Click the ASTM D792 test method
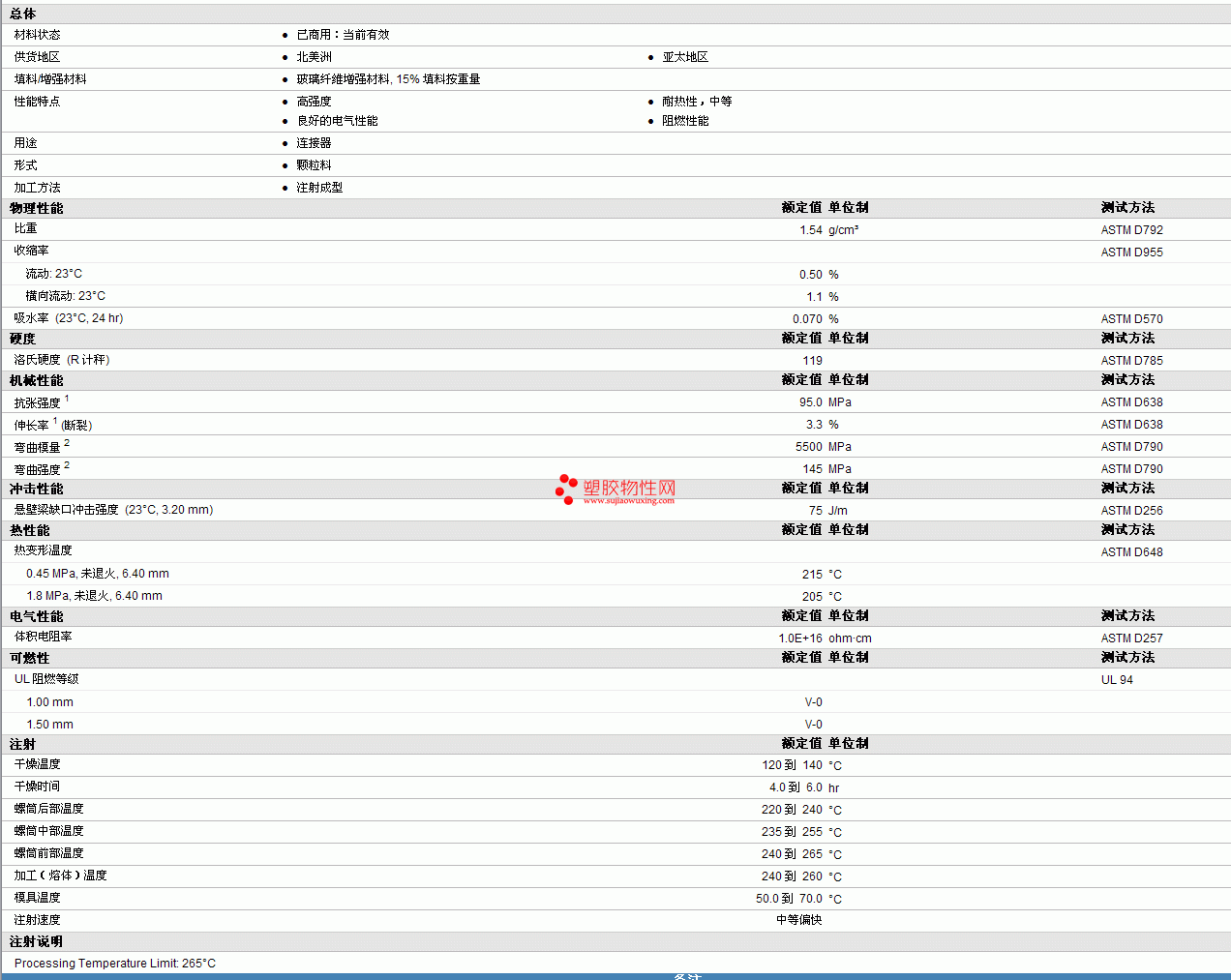The height and width of the screenshot is (980, 1231). [1132, 230]
